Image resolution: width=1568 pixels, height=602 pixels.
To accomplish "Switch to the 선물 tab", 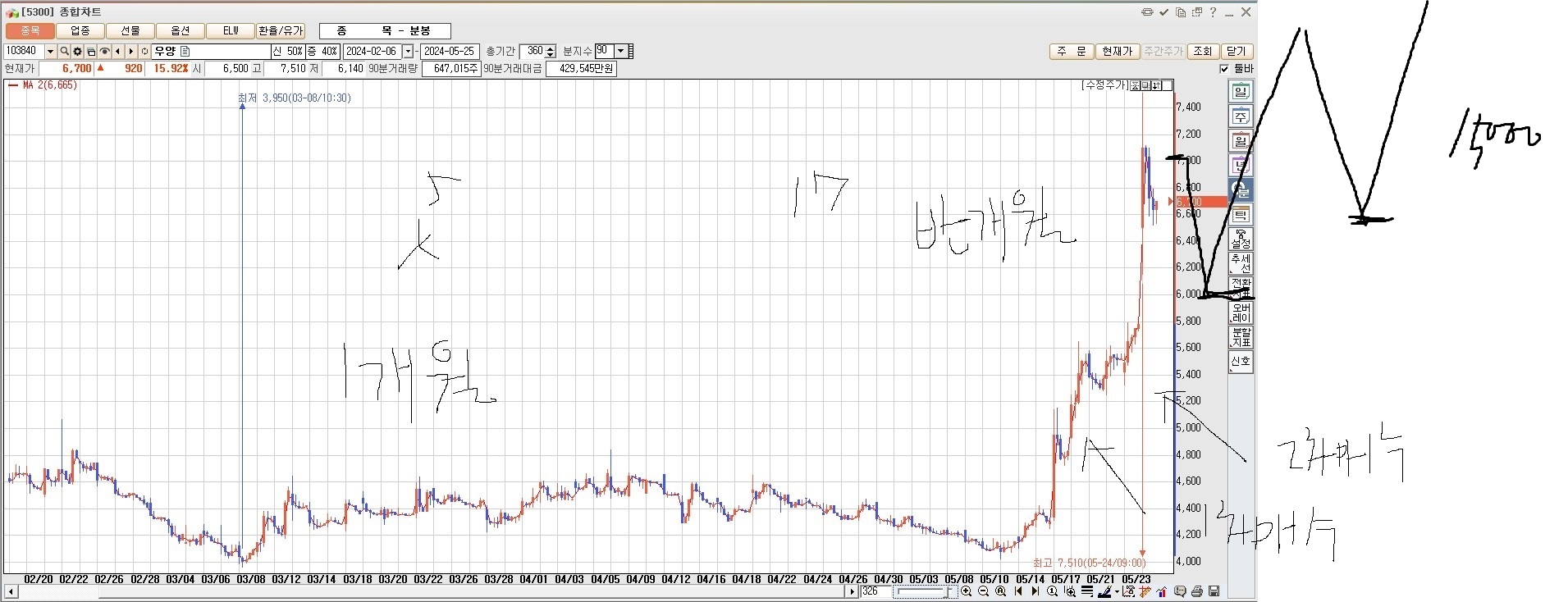I will coord(130,31).
